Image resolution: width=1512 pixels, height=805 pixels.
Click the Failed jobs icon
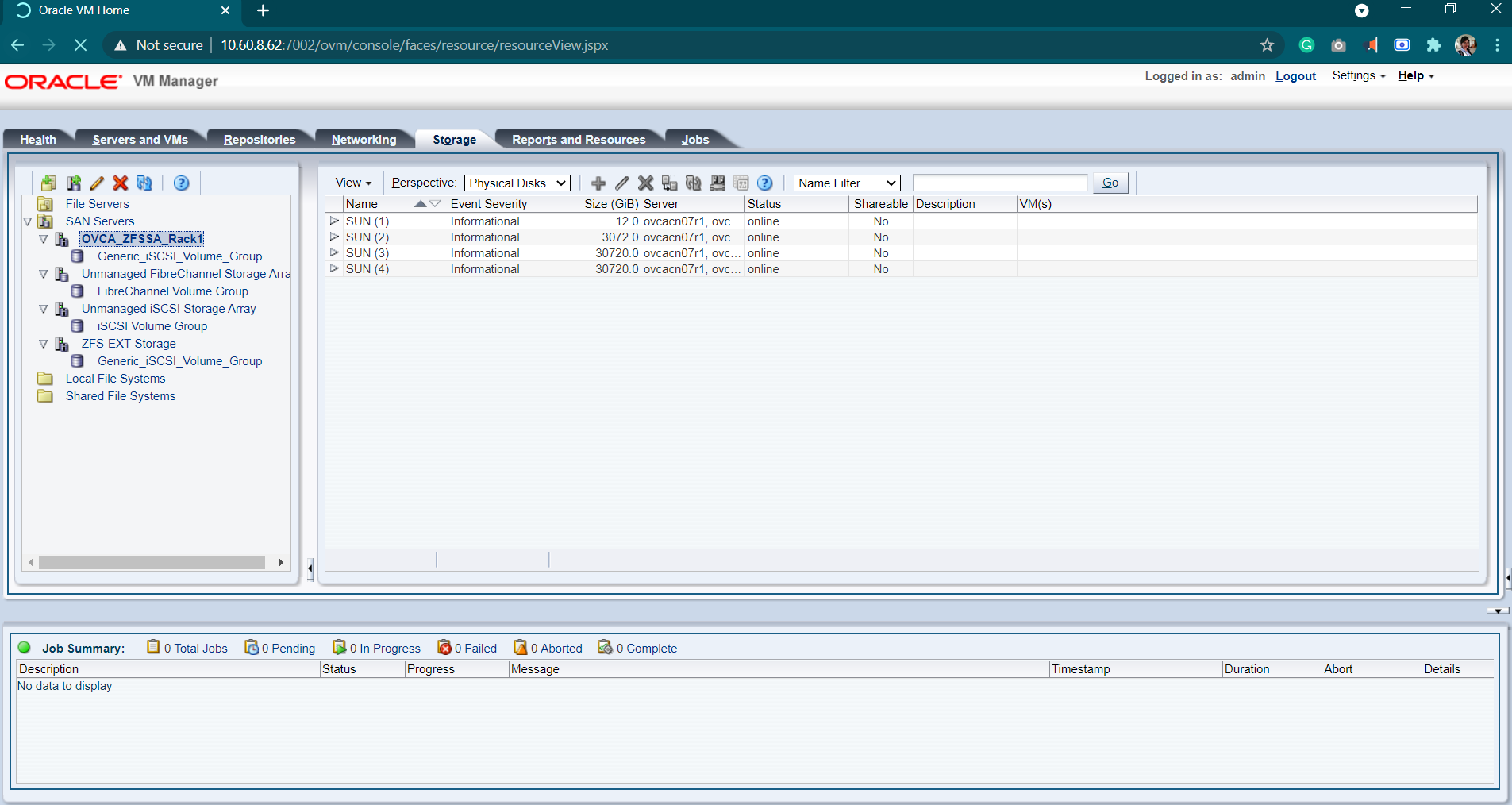click(444, 648)
